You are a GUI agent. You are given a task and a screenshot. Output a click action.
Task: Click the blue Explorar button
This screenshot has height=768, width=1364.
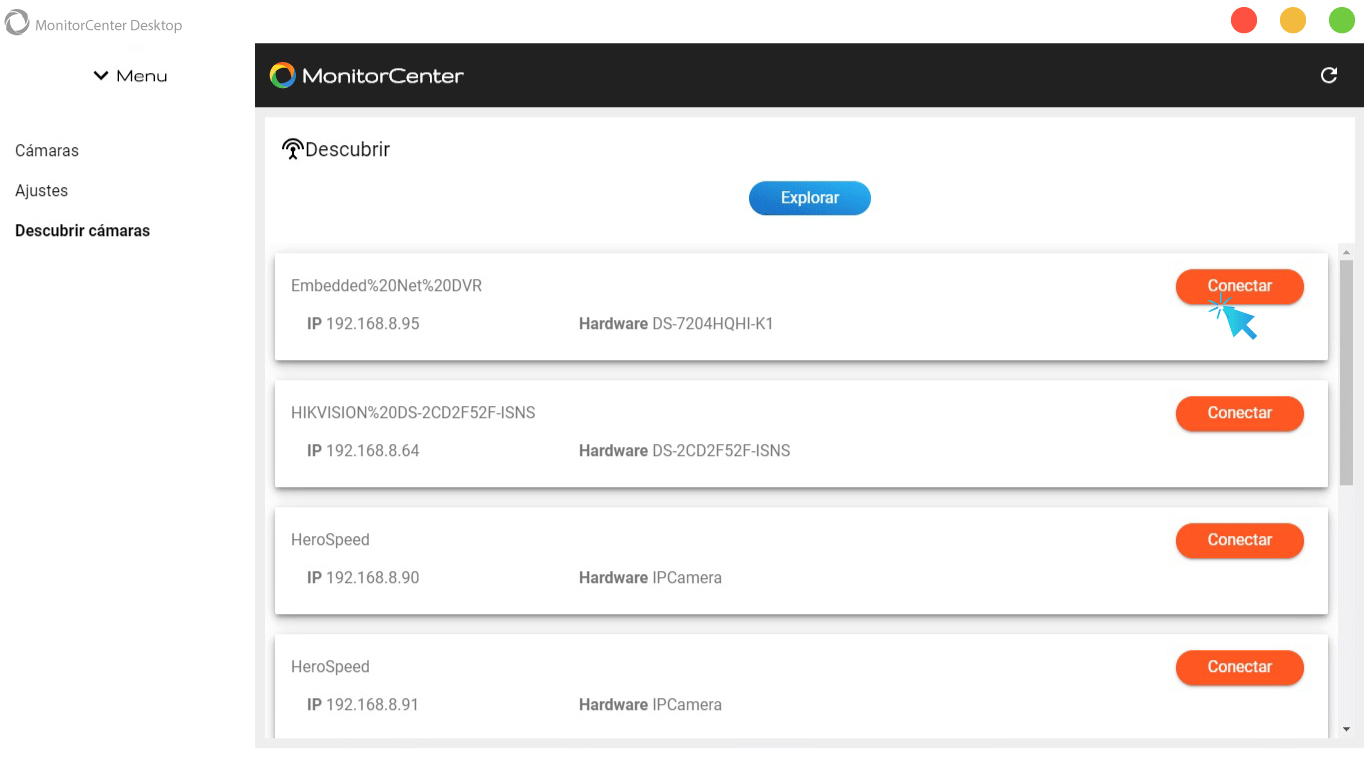pyautogui.click(x=810, y=198)
